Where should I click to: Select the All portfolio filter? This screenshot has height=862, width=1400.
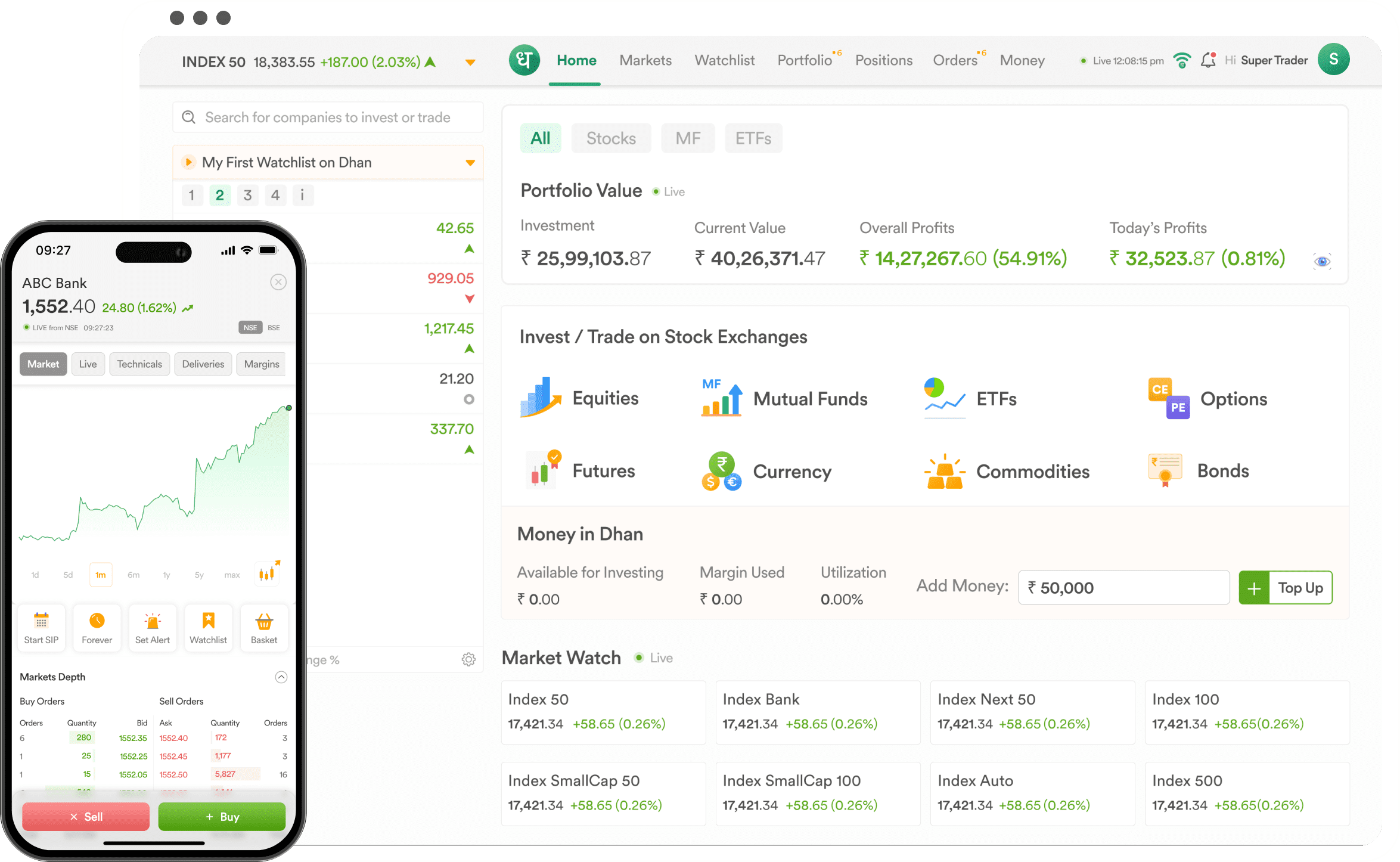pos(540,138)
